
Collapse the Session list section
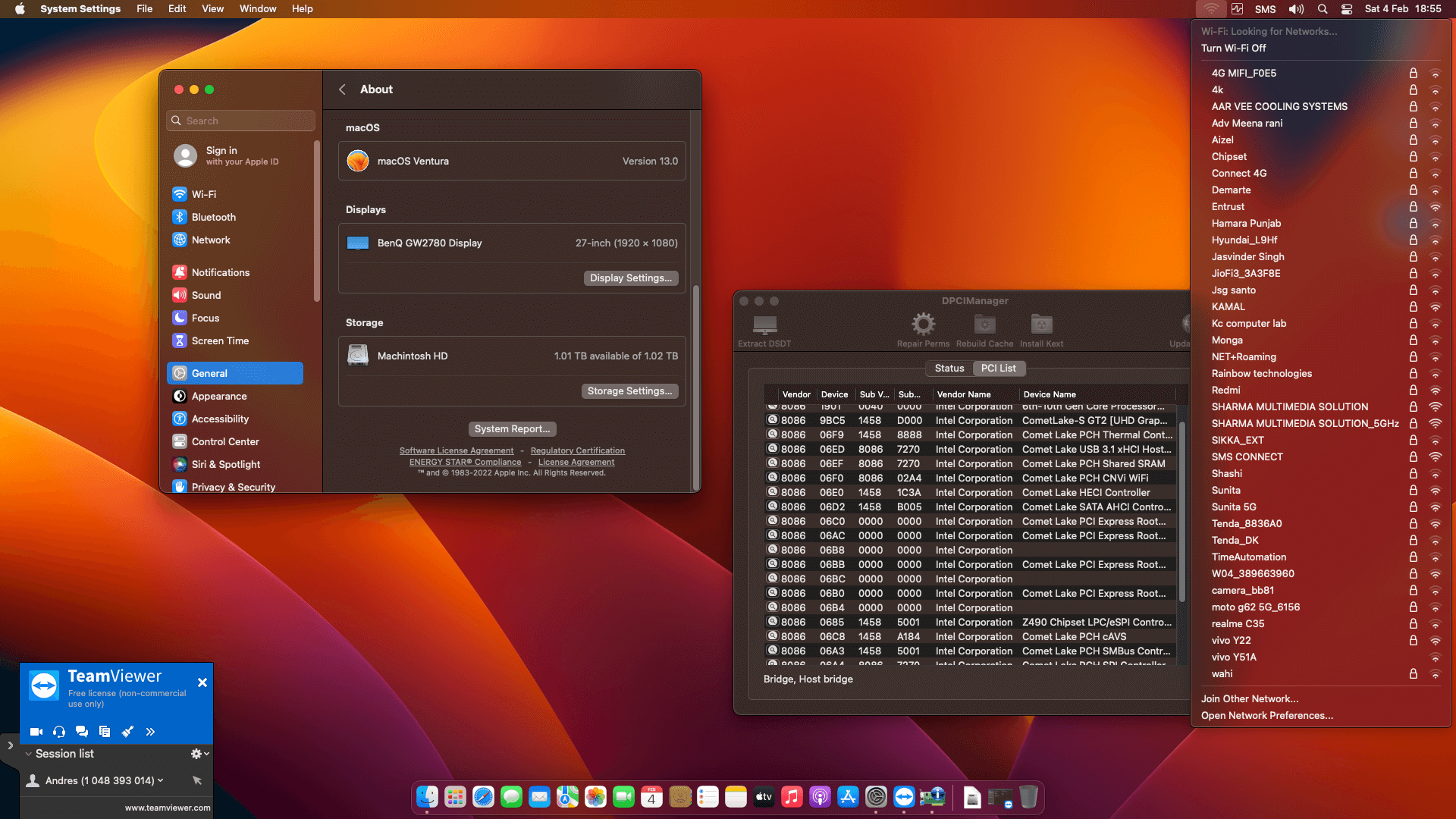coord(28,754)
